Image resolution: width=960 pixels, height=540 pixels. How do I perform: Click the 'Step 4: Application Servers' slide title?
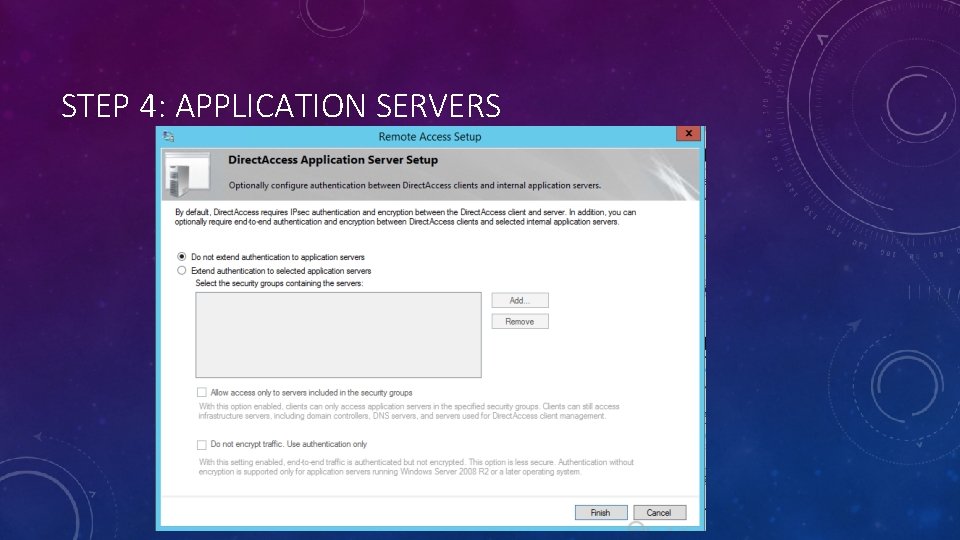(281, 105)
